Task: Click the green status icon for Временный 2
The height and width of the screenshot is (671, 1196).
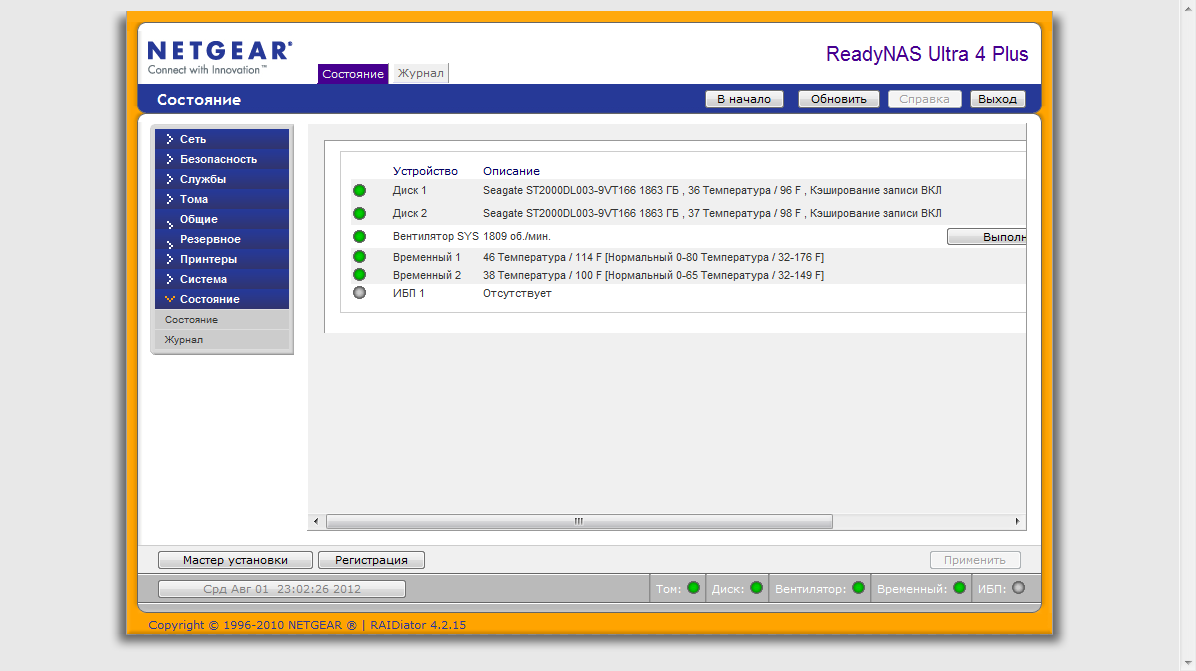Action: (x=359, y=275)
